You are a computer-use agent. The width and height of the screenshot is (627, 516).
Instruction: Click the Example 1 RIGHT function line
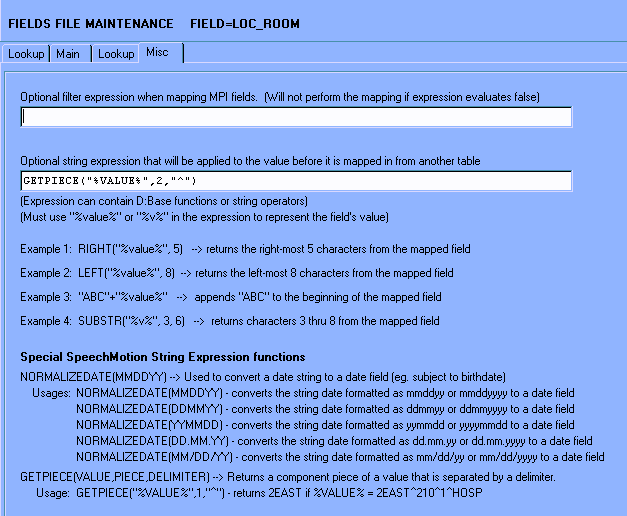(246, 249)
